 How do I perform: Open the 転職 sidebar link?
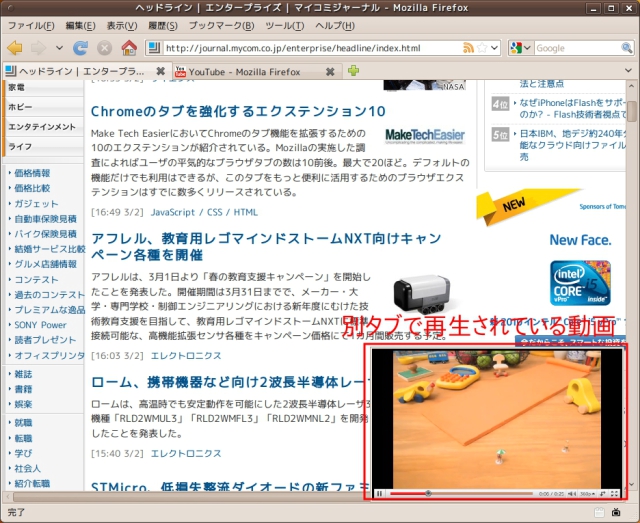(x=23, y=438)
